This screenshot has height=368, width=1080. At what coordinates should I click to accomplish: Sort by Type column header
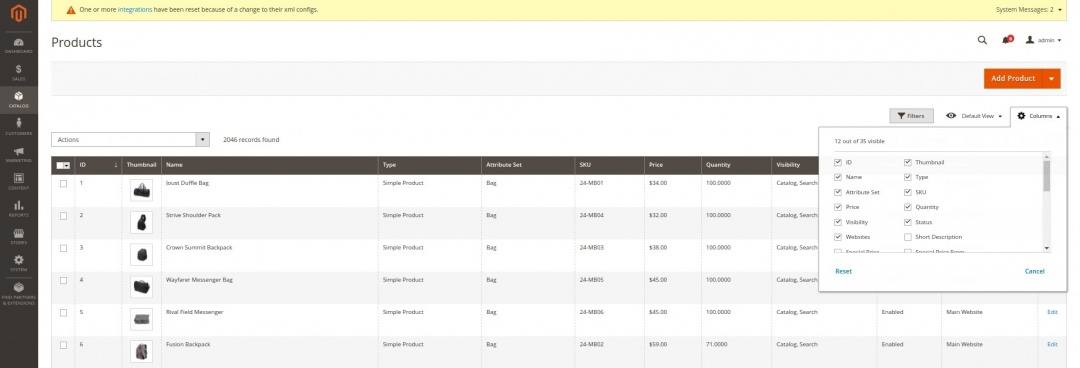coord(430,165)
